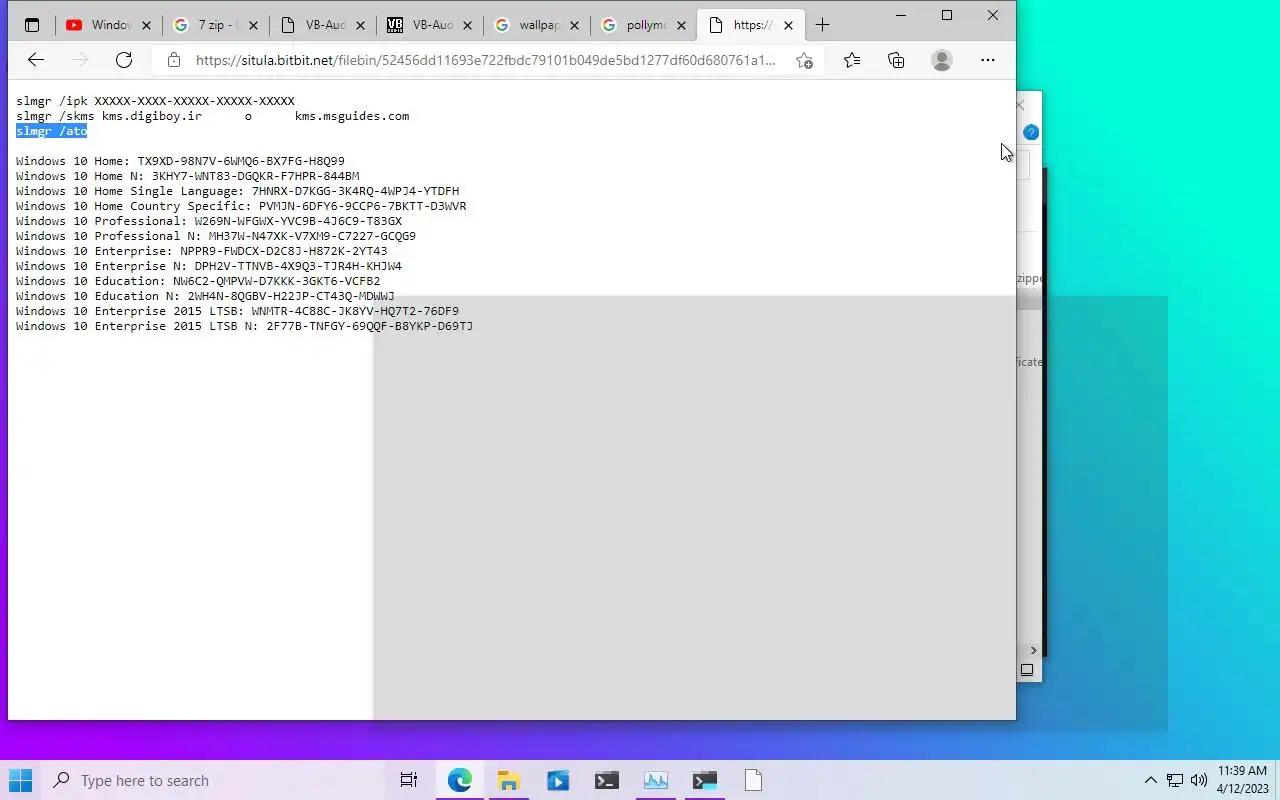
Task: Click kms.msguides.com server text
Action: [352, 116]
